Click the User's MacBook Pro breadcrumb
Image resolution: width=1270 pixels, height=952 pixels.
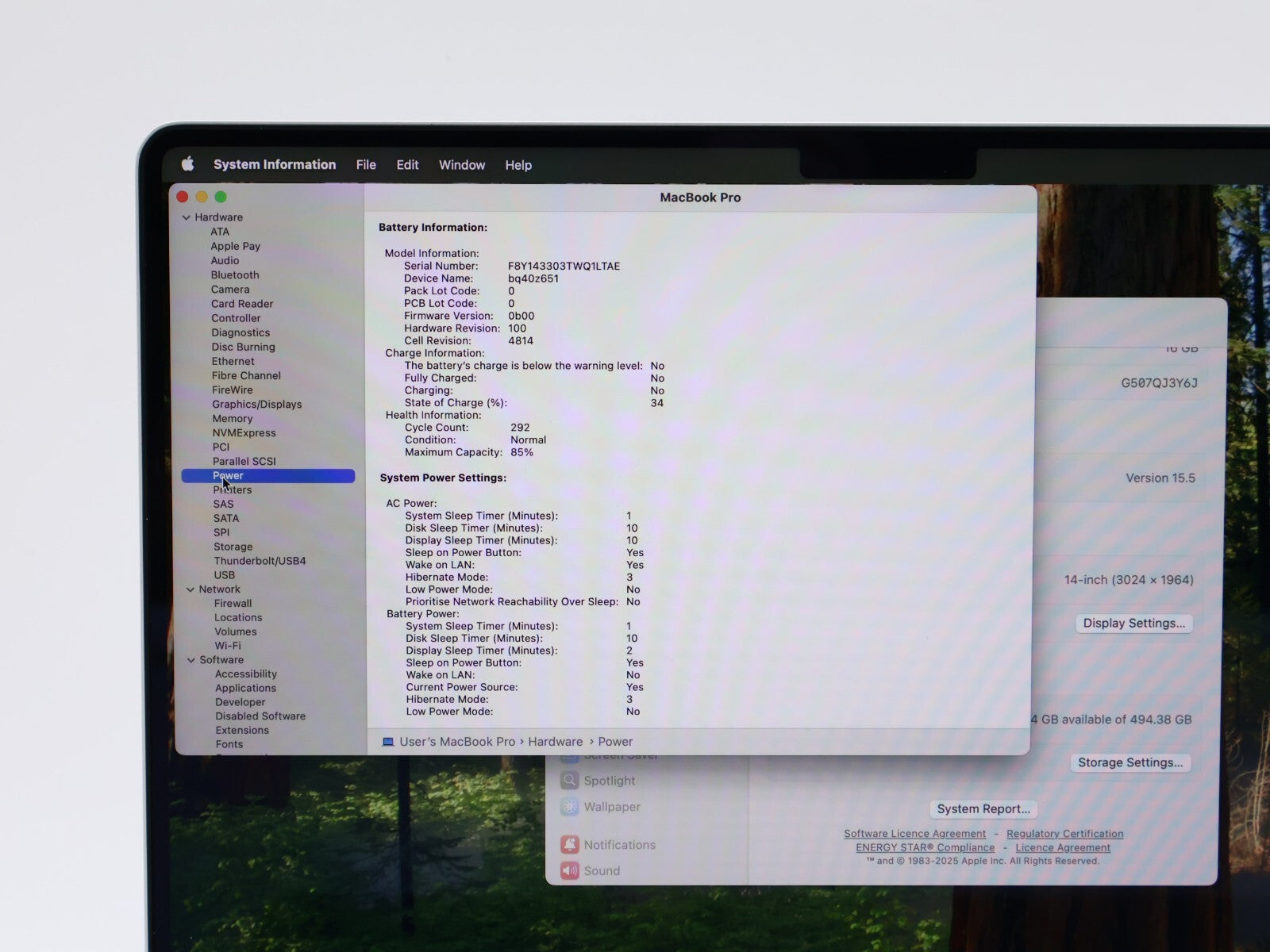pos(457,742)
